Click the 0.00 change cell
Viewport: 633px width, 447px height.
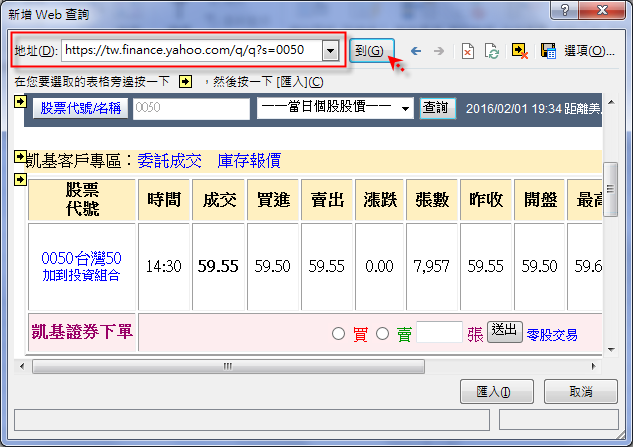379,267
